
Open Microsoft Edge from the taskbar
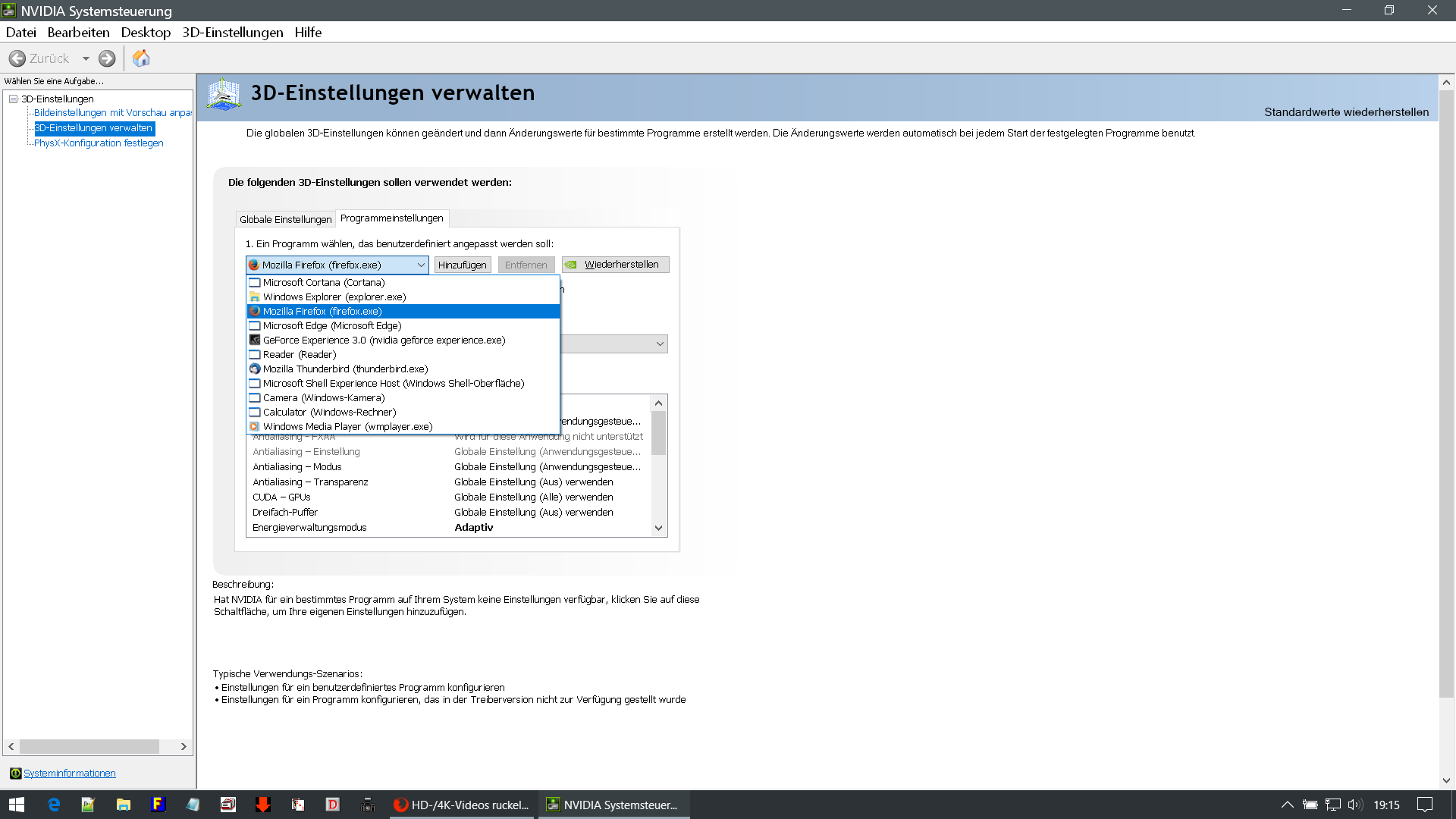54,805
